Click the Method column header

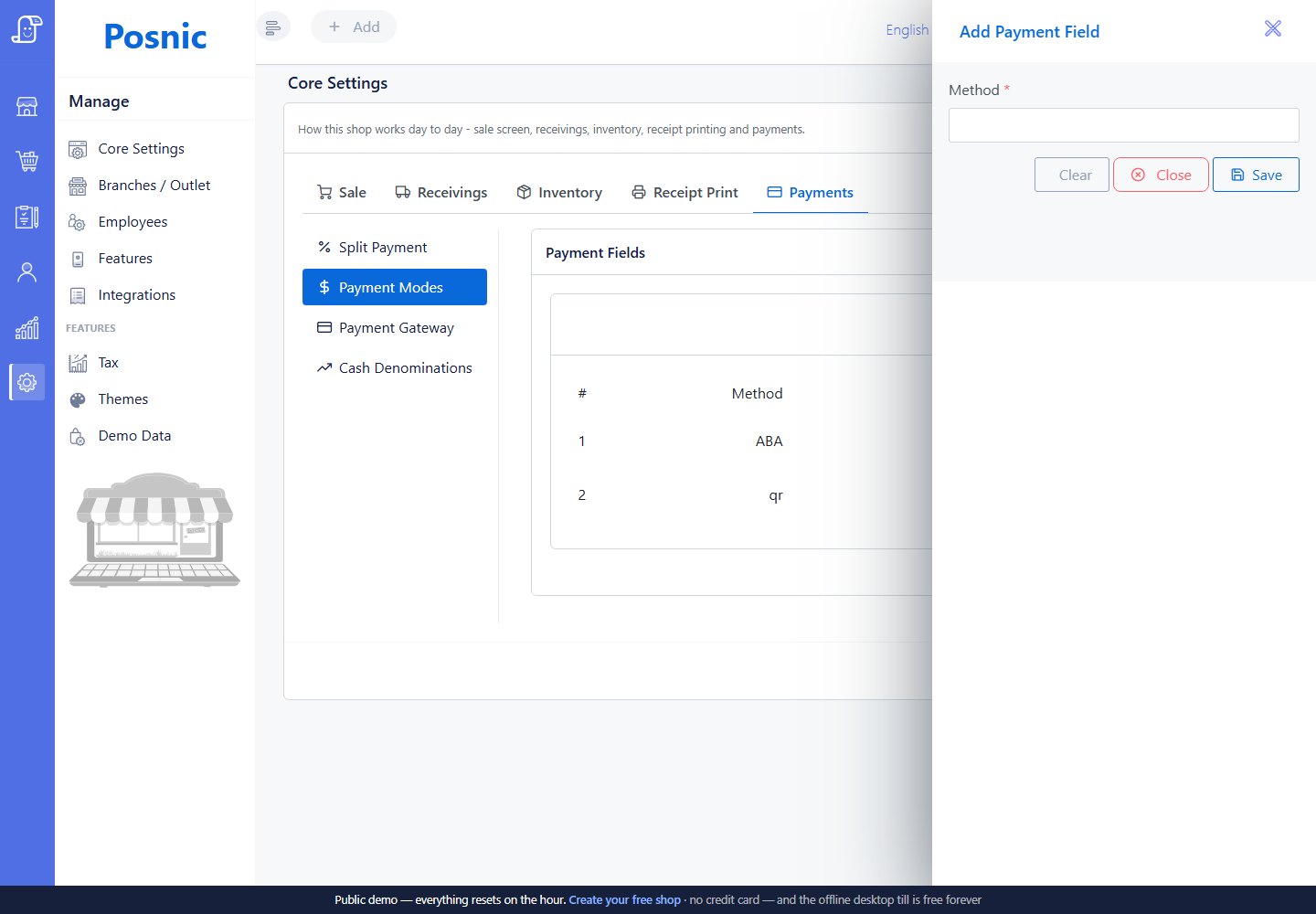point(757,393)
